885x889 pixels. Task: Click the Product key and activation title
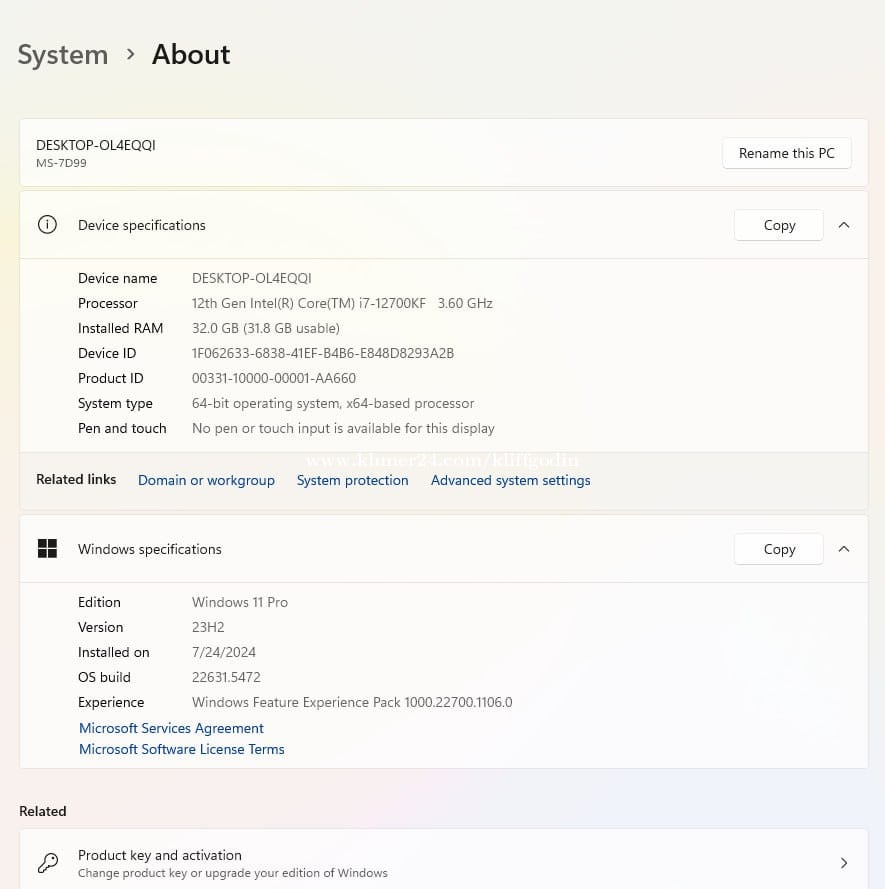[x=160, y=855]
